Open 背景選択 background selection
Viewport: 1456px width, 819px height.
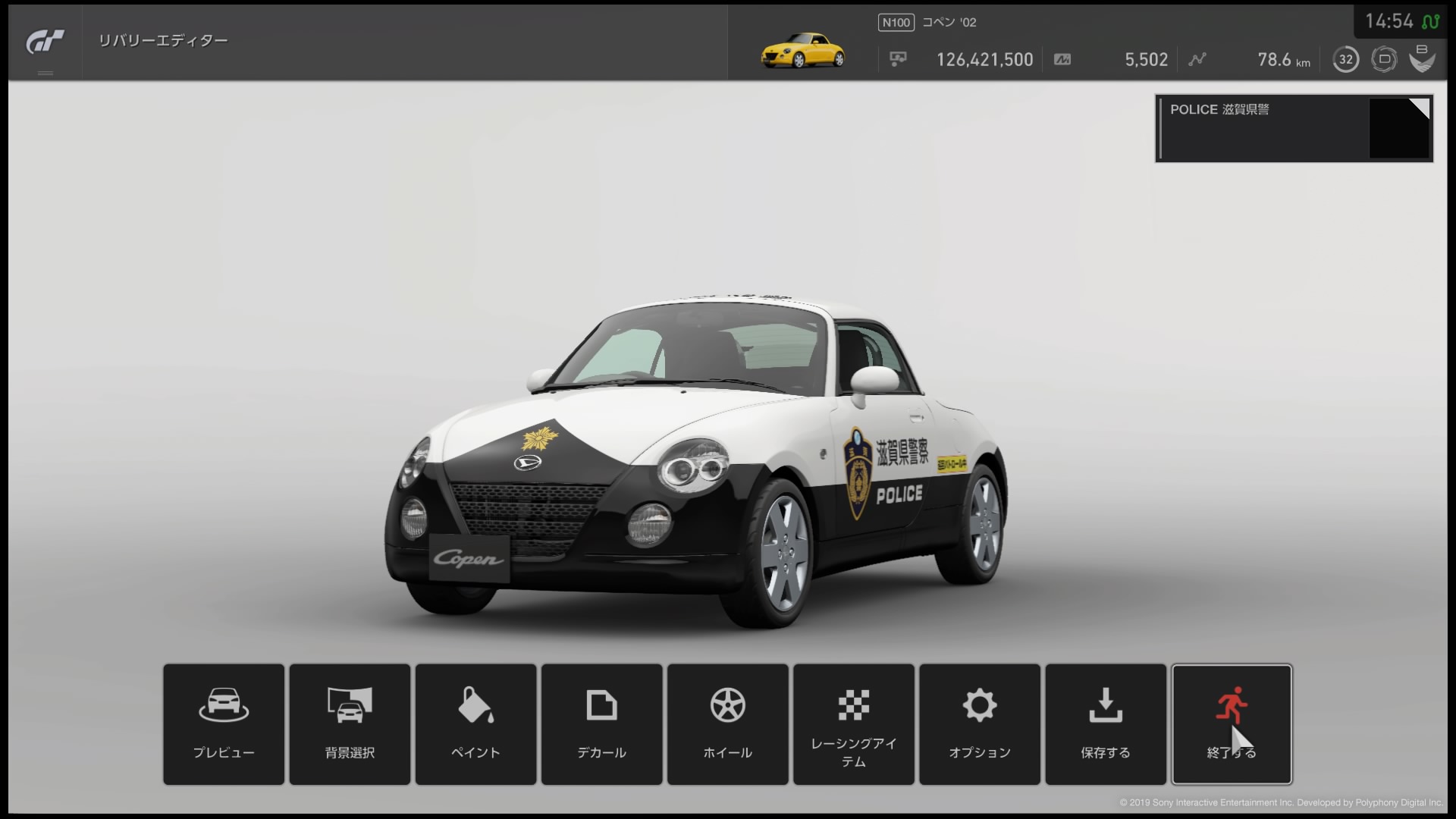(x=350, y=724)
